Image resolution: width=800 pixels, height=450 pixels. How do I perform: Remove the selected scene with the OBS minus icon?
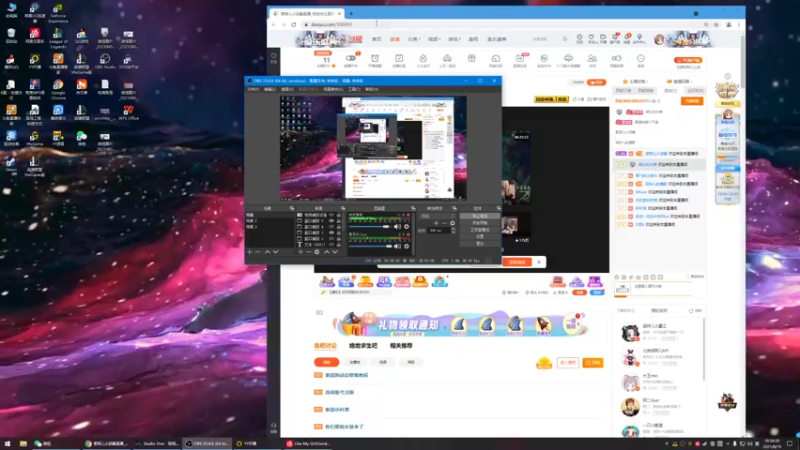pos(258,252)
